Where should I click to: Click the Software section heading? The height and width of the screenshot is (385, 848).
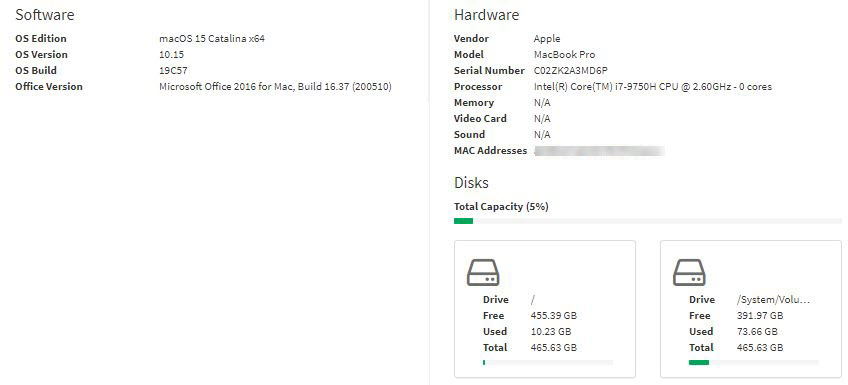click(44, 15)
